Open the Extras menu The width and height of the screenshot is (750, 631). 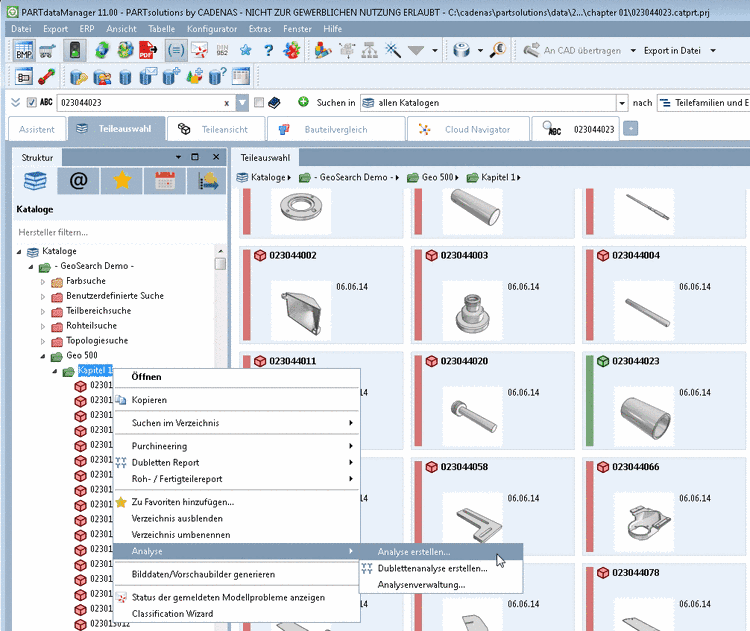(260, 29)
